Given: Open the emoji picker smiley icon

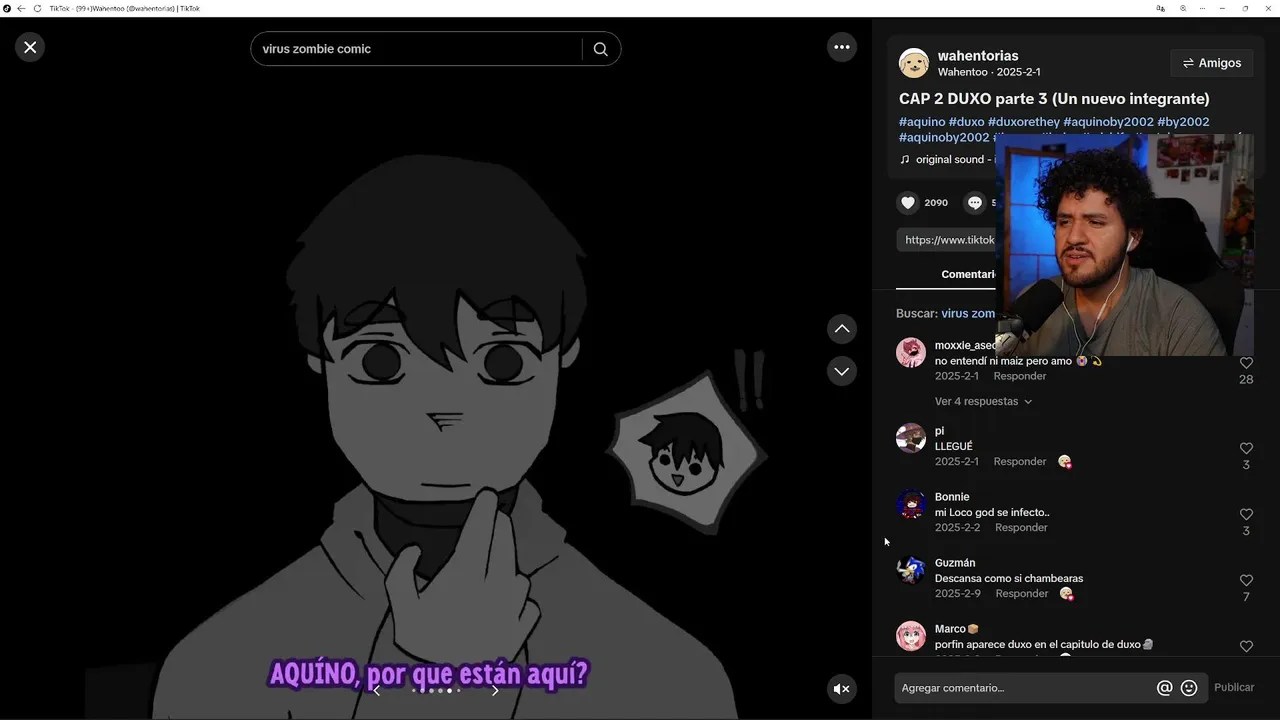Looking at the screenshot, I should point(1189,688).
